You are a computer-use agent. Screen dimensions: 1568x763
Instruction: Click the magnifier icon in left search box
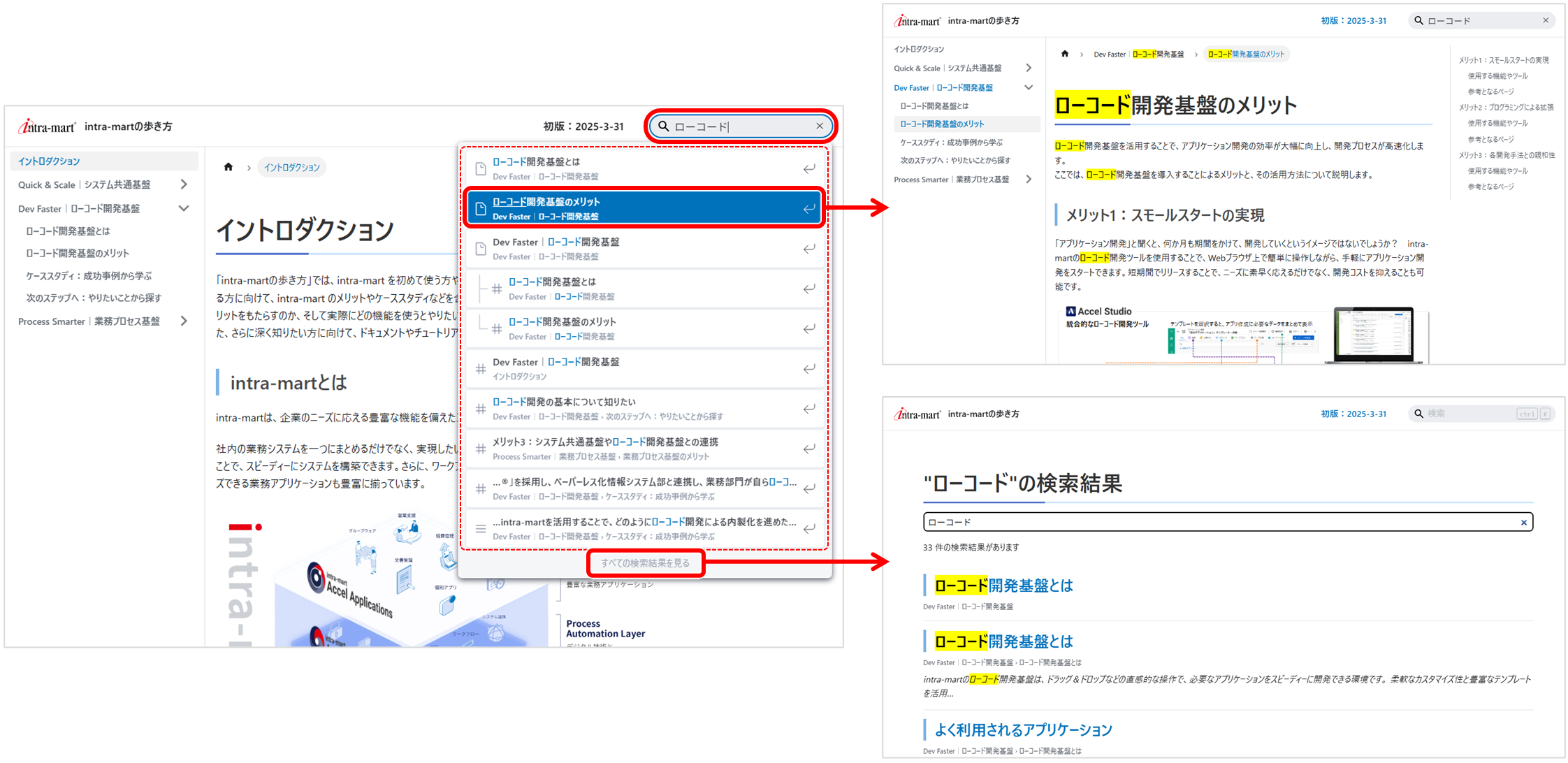click(x=664, y=126)
